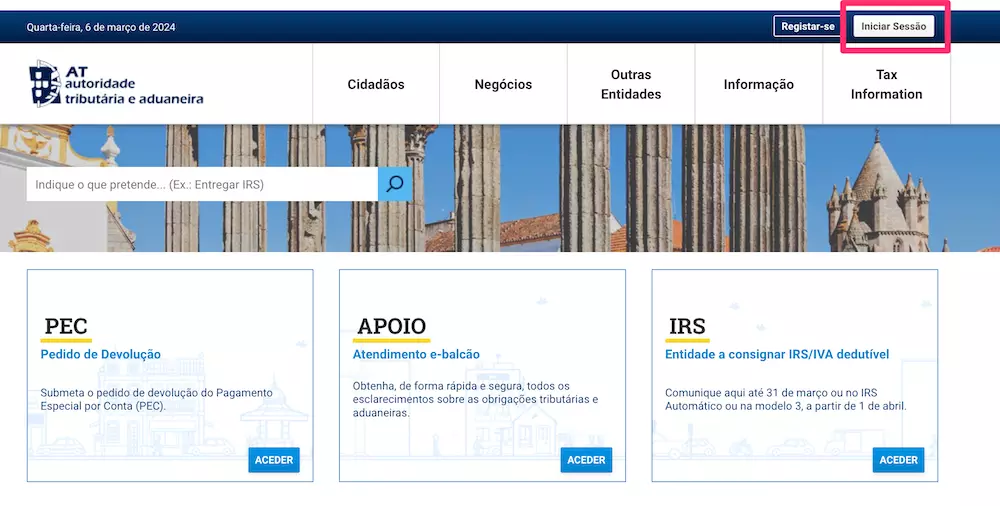Click the PEC description 'Submeta o pedido de devolução'

click(156, 399)
